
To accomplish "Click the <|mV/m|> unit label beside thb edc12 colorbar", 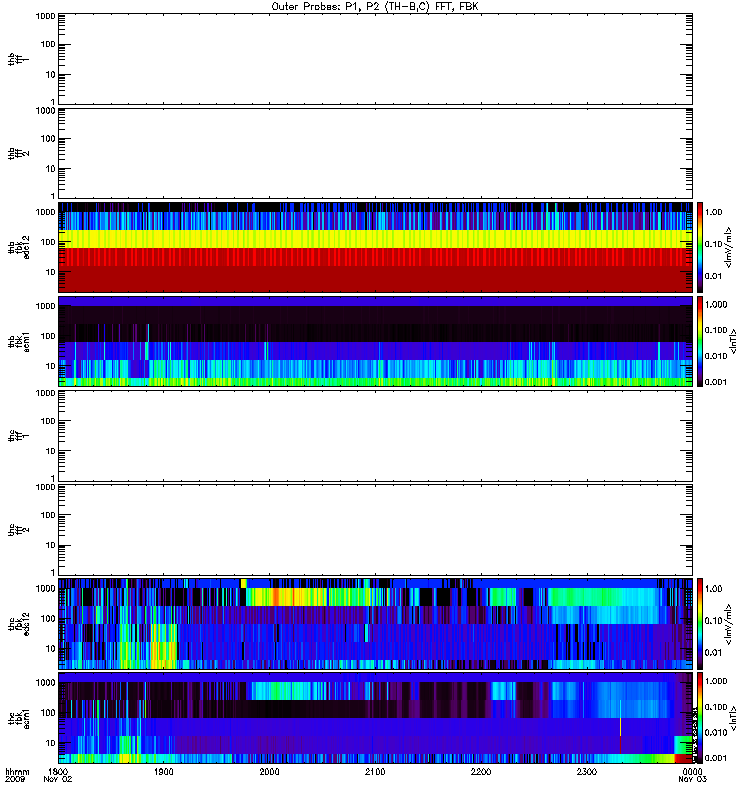I will (x=729, y=247).
